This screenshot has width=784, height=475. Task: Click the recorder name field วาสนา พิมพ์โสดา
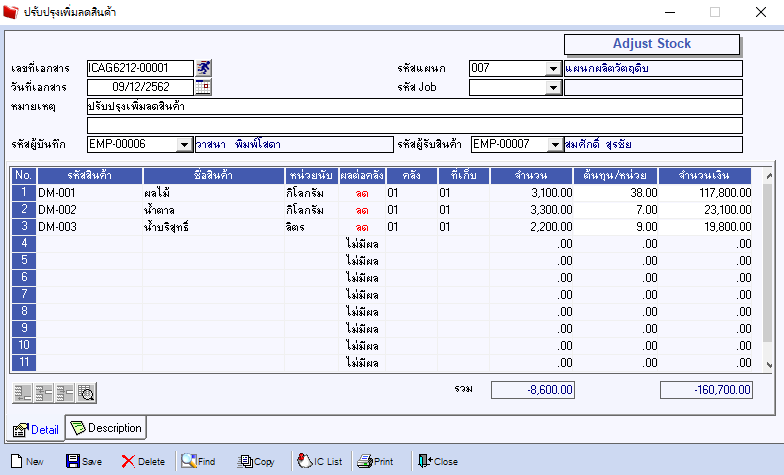click(x=294, y=144)
